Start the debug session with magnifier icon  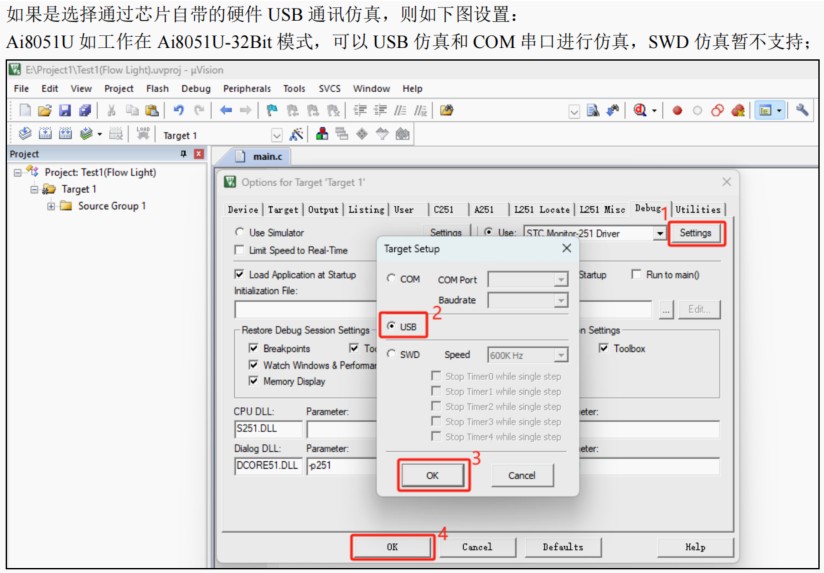(640, 110)
